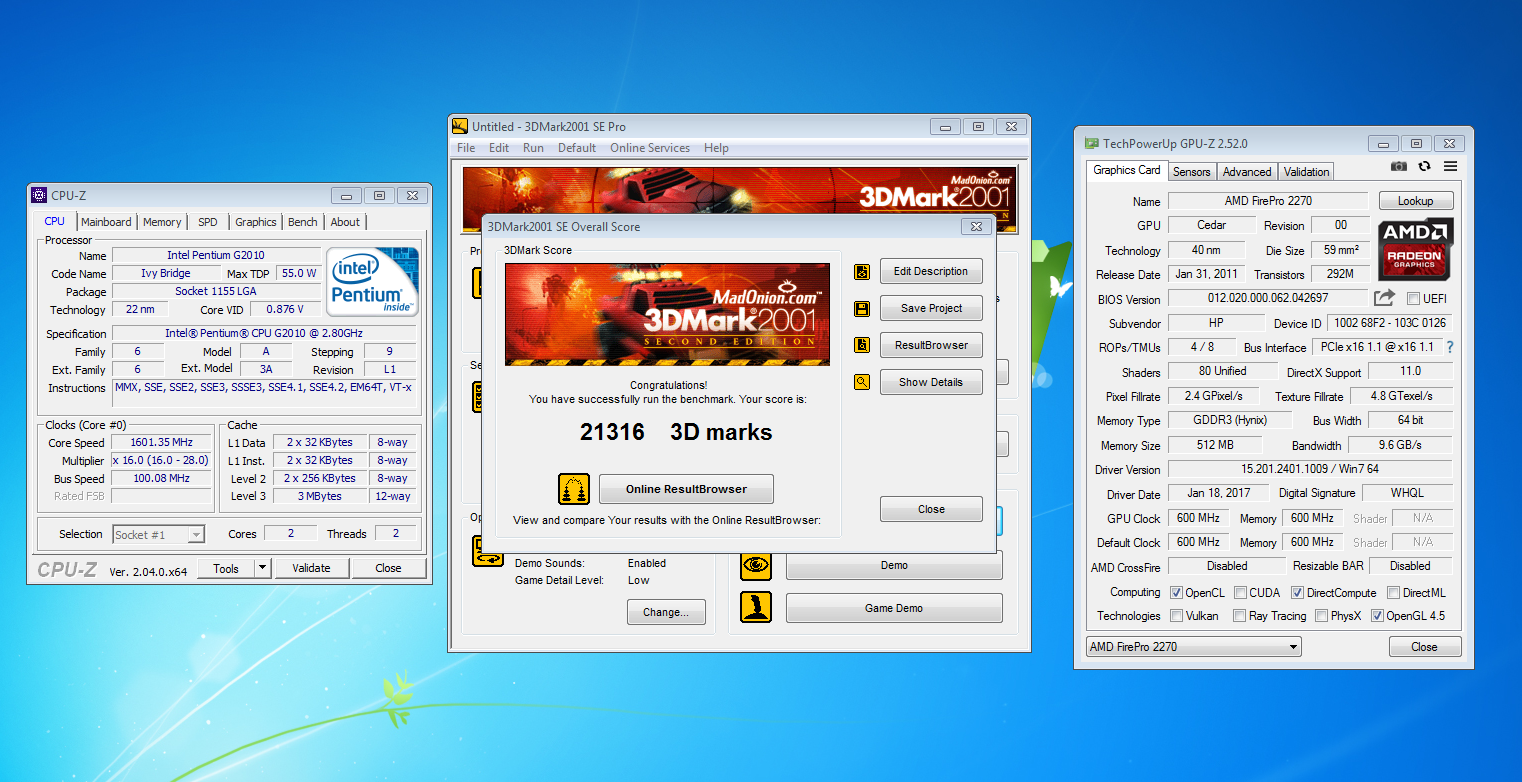Toggle the Vulkan checkbox
Viewport: 1522px width, 782px height.
coord(1176,616)
